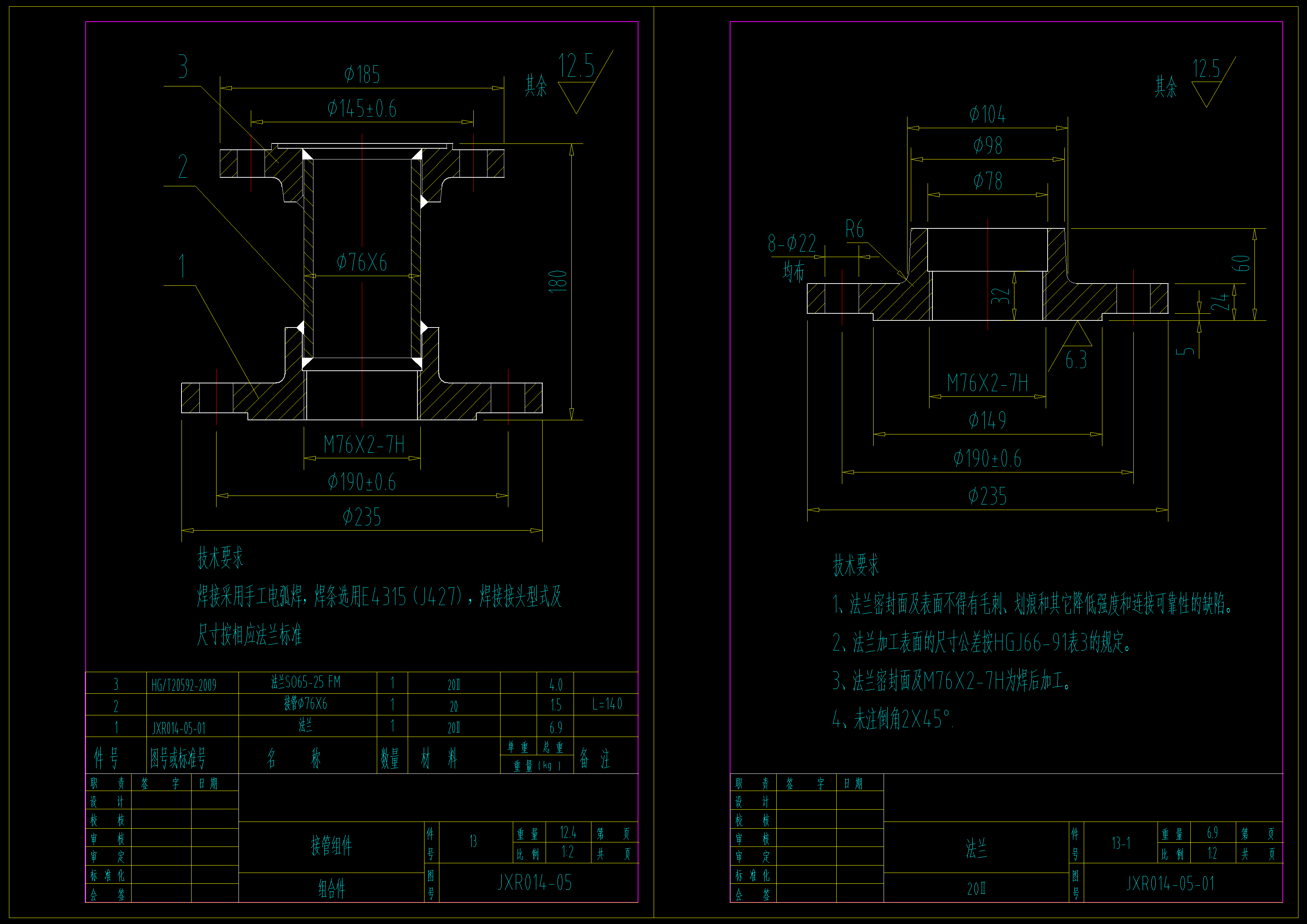This screenshot has height=924, width=1307.
Task: Select the "12.4" weight value
Action: (568, 833)
